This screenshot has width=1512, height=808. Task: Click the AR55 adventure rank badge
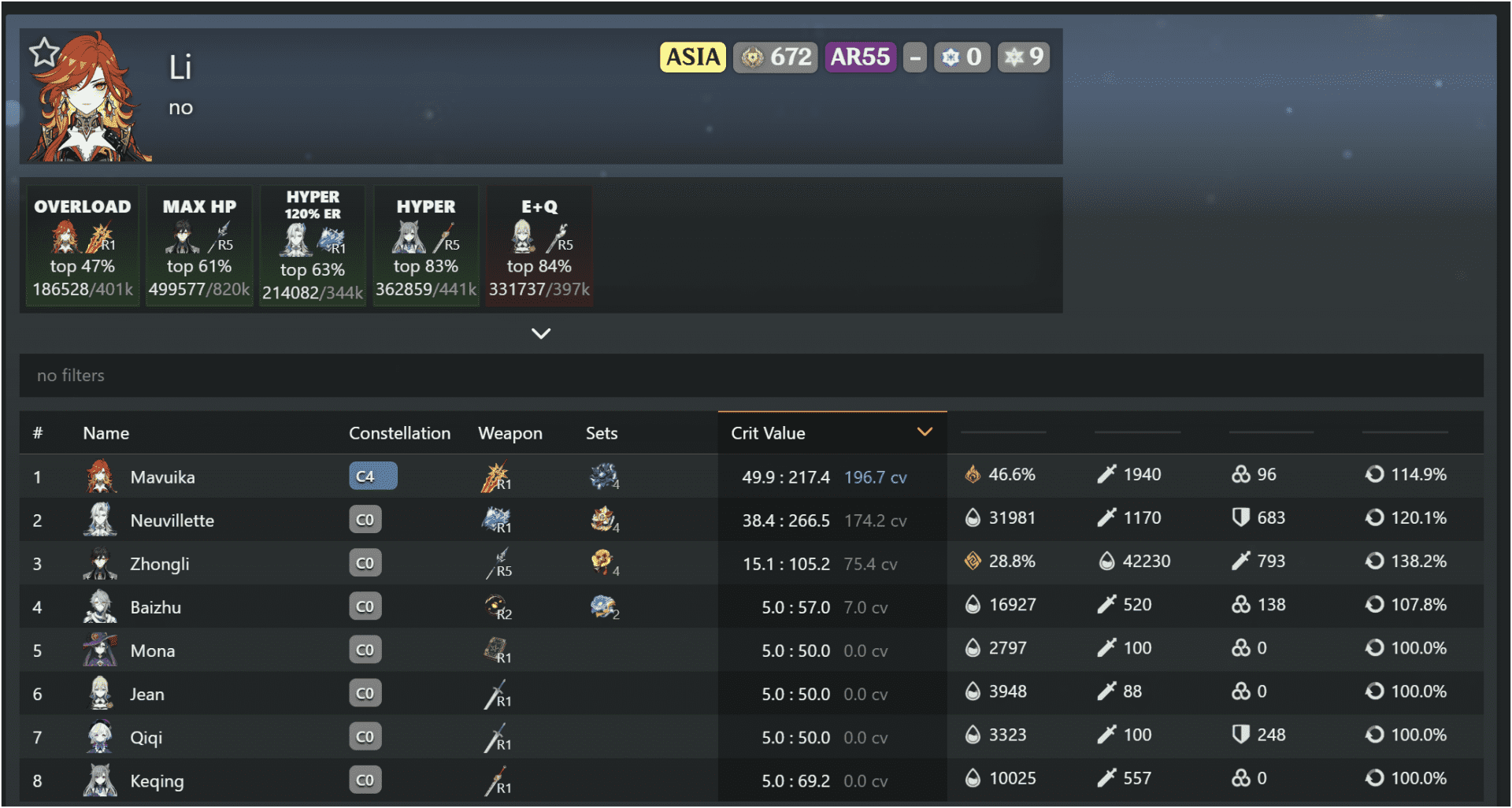point(860,57)
